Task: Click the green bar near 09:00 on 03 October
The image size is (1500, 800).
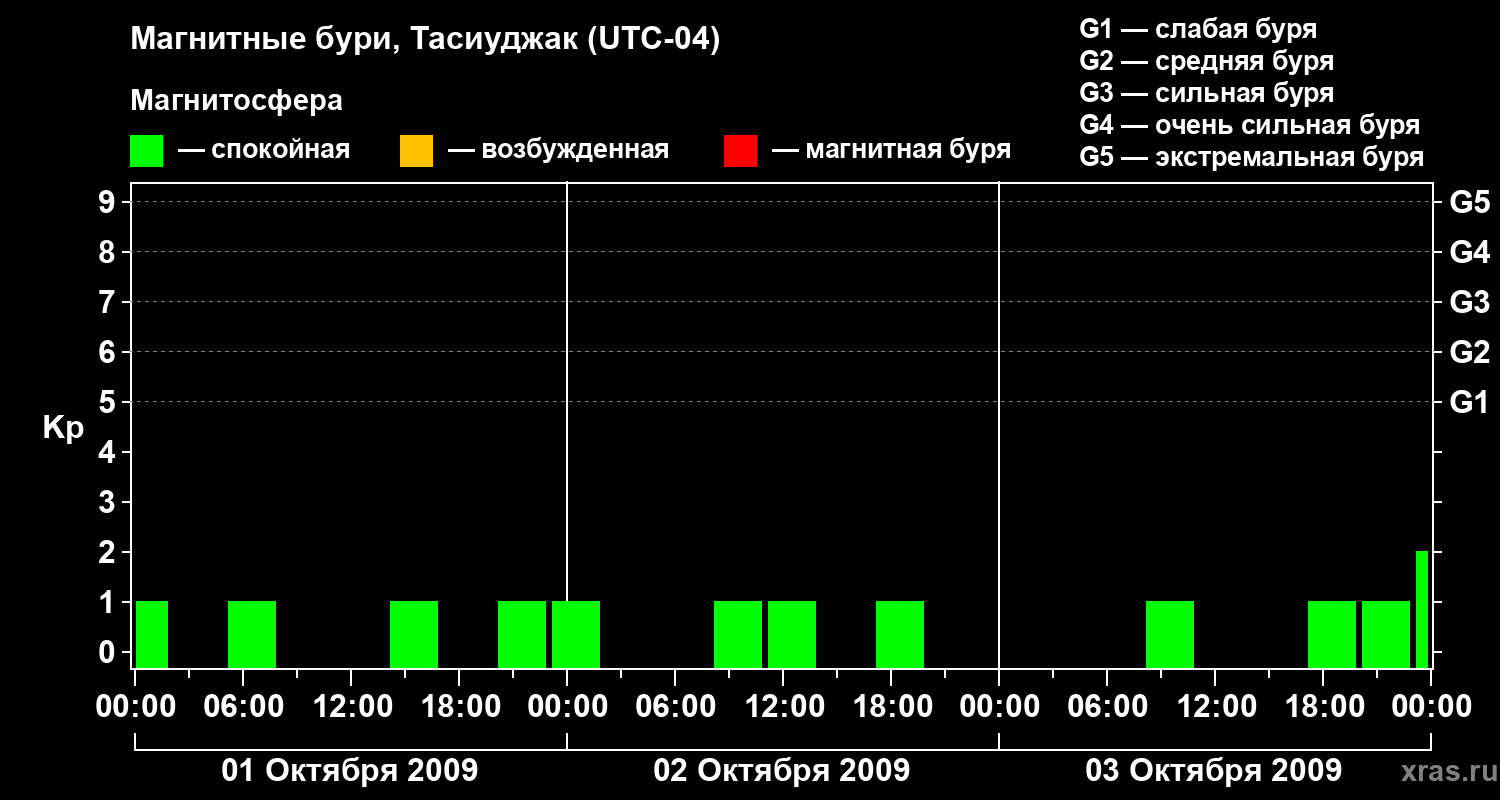Action: tap(1170, 634)
